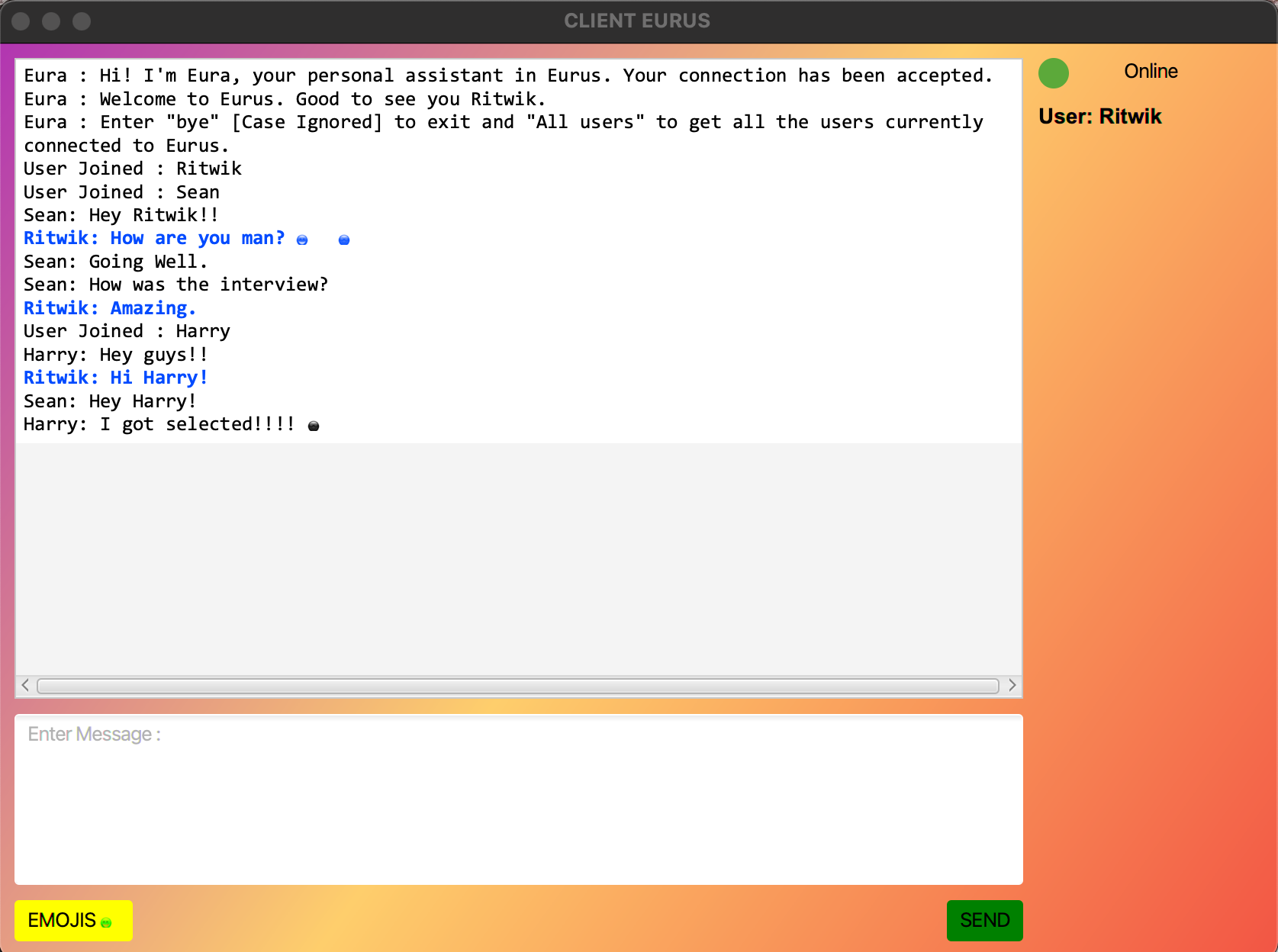Select the 'User: Ritwik' label
This screenshot has width=1278, height=952.
coord(1099,116)
